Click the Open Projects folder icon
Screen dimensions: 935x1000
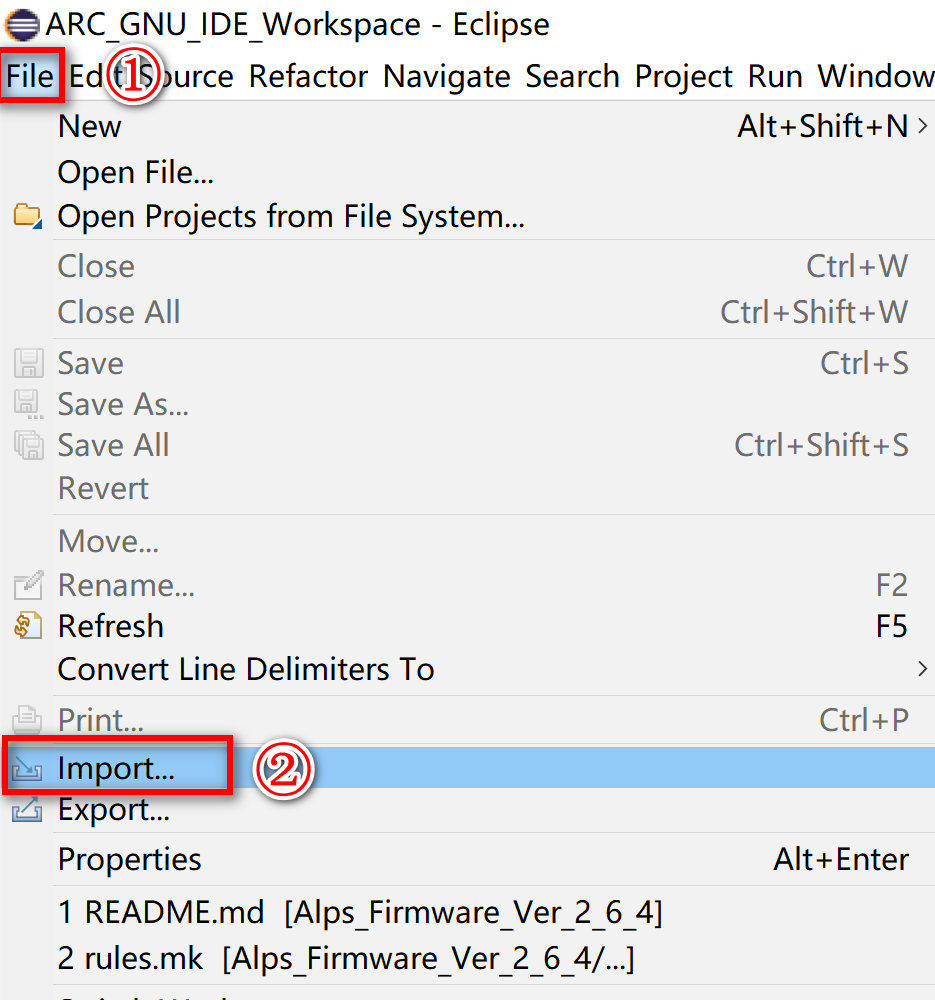28,216
